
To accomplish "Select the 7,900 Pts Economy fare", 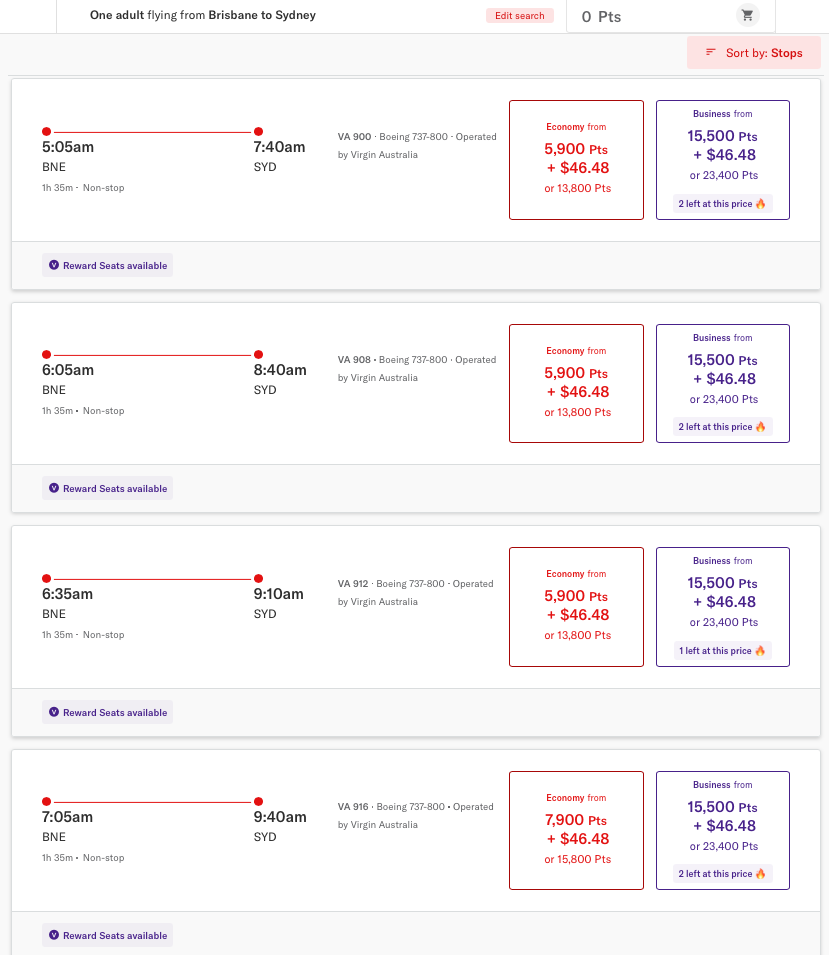I will (x=576, y=830).
